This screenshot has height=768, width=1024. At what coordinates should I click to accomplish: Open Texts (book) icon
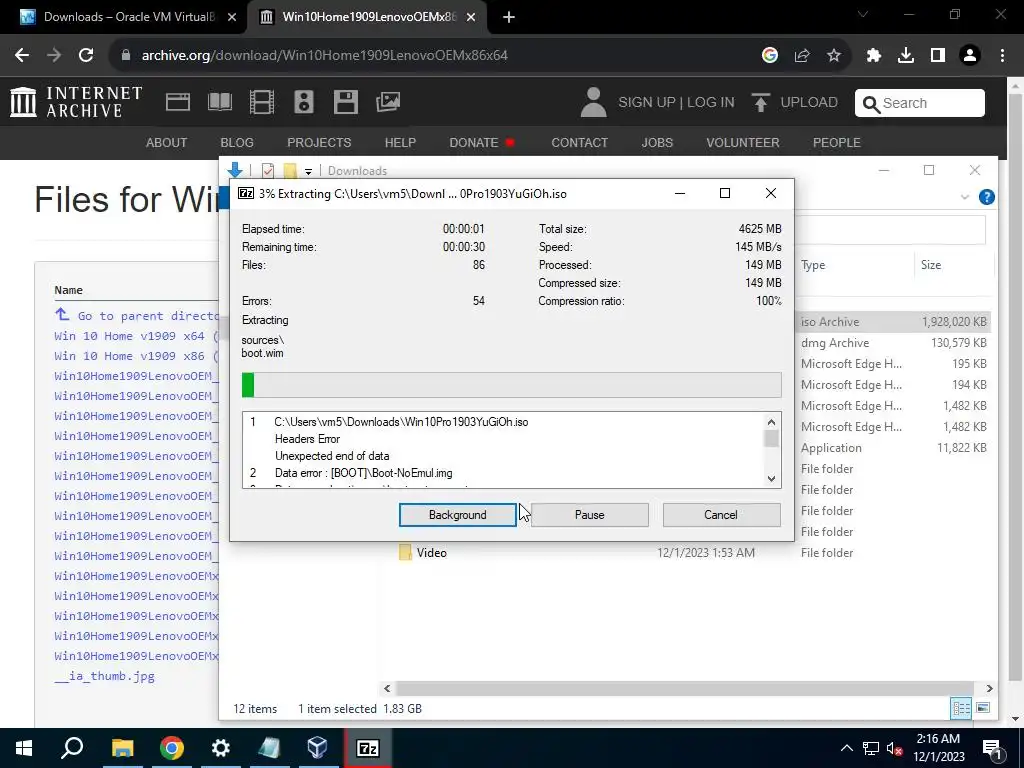219,102
